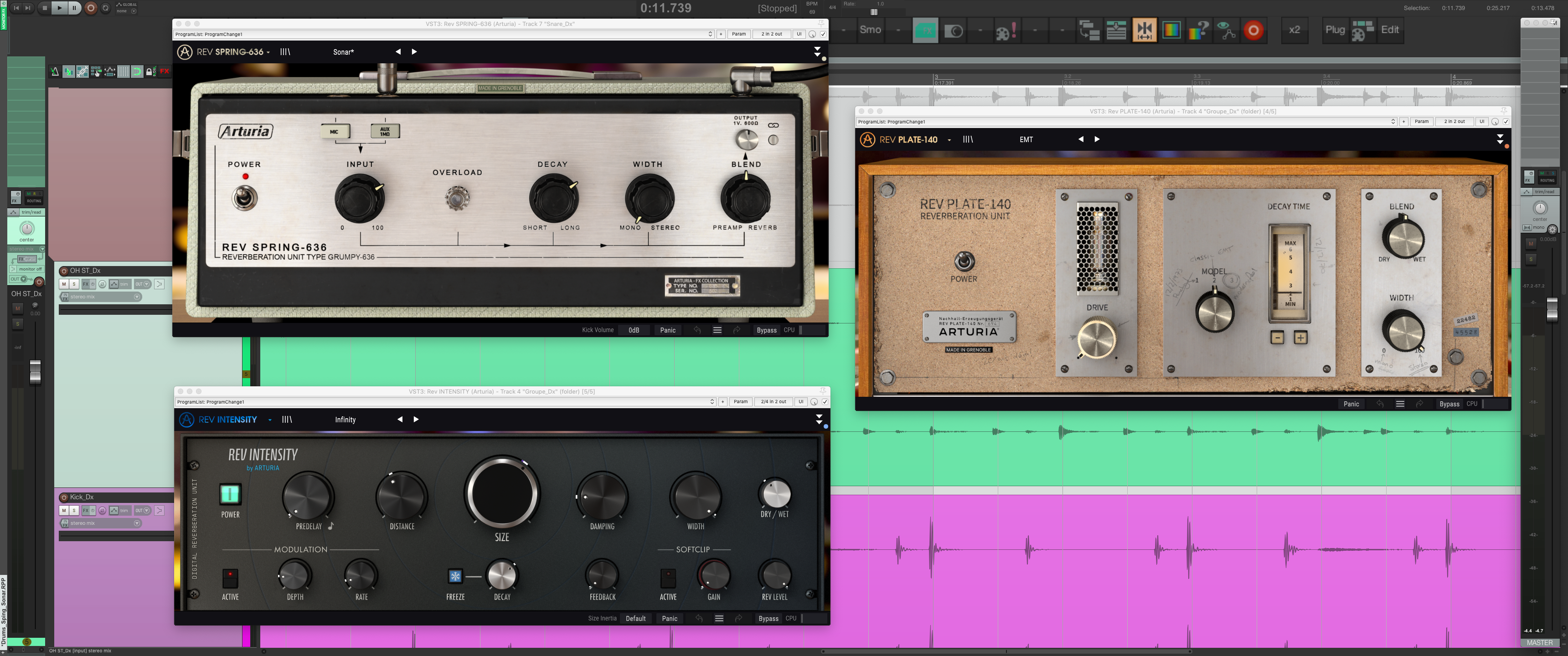Image resolution: width=1568 pixels, height=656 pixels.
Task: Click the locking settings padlock icon
Action: coord(150,72)
